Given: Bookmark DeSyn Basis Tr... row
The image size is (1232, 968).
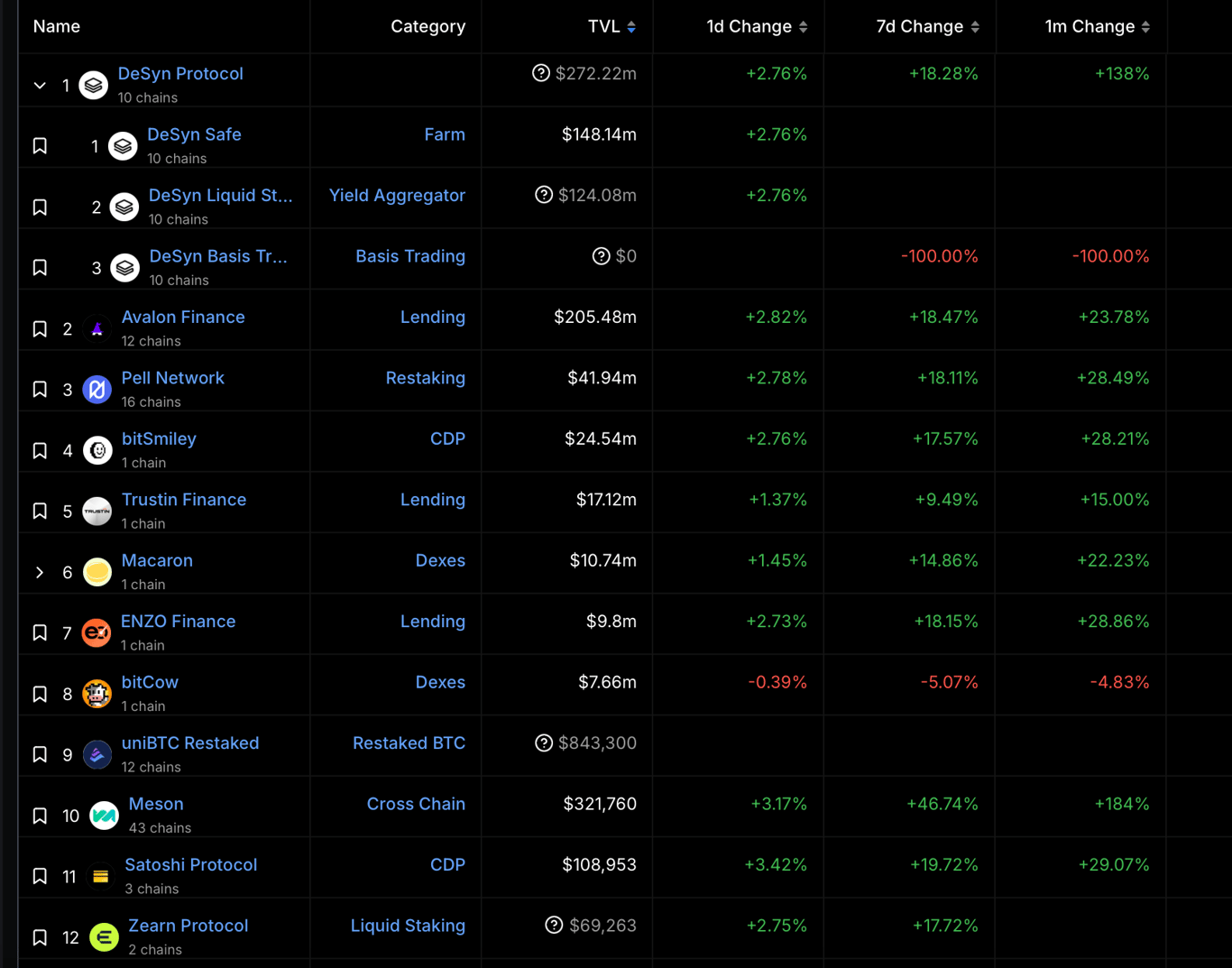Looking at the screenshot, I should click(40, 268).
